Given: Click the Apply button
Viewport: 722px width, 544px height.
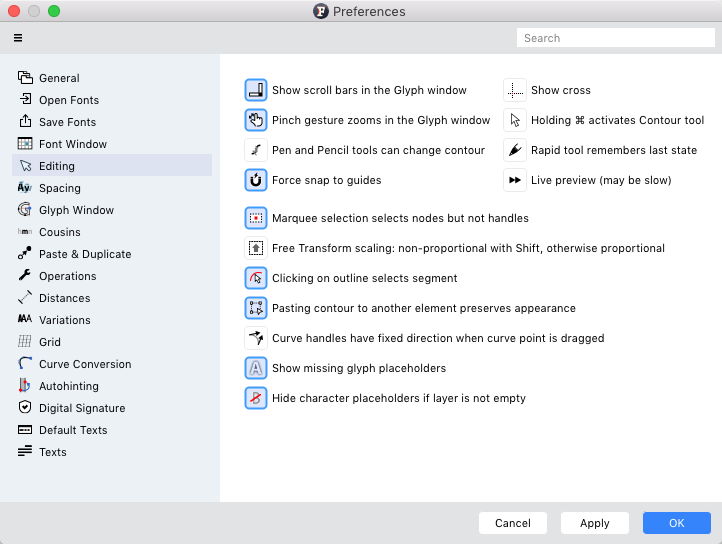Looking at the screenshot, I should pos(594,523).
